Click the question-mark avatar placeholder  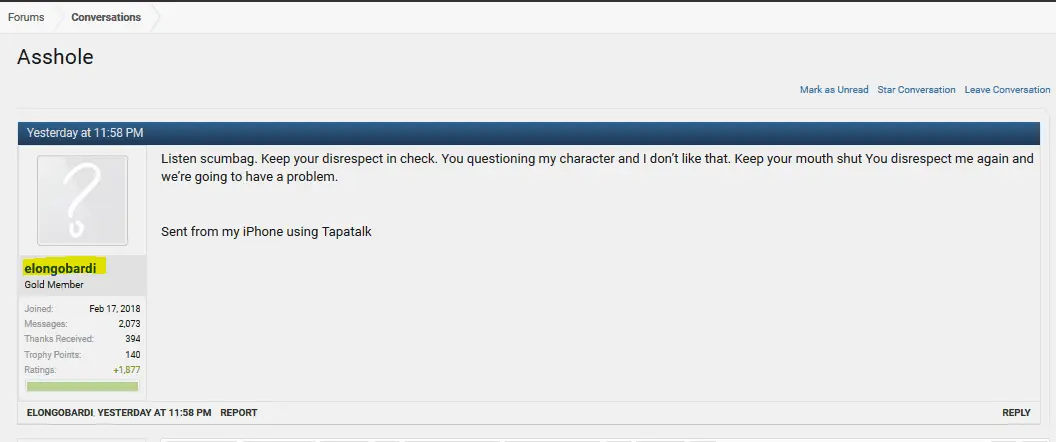[82, 200]
